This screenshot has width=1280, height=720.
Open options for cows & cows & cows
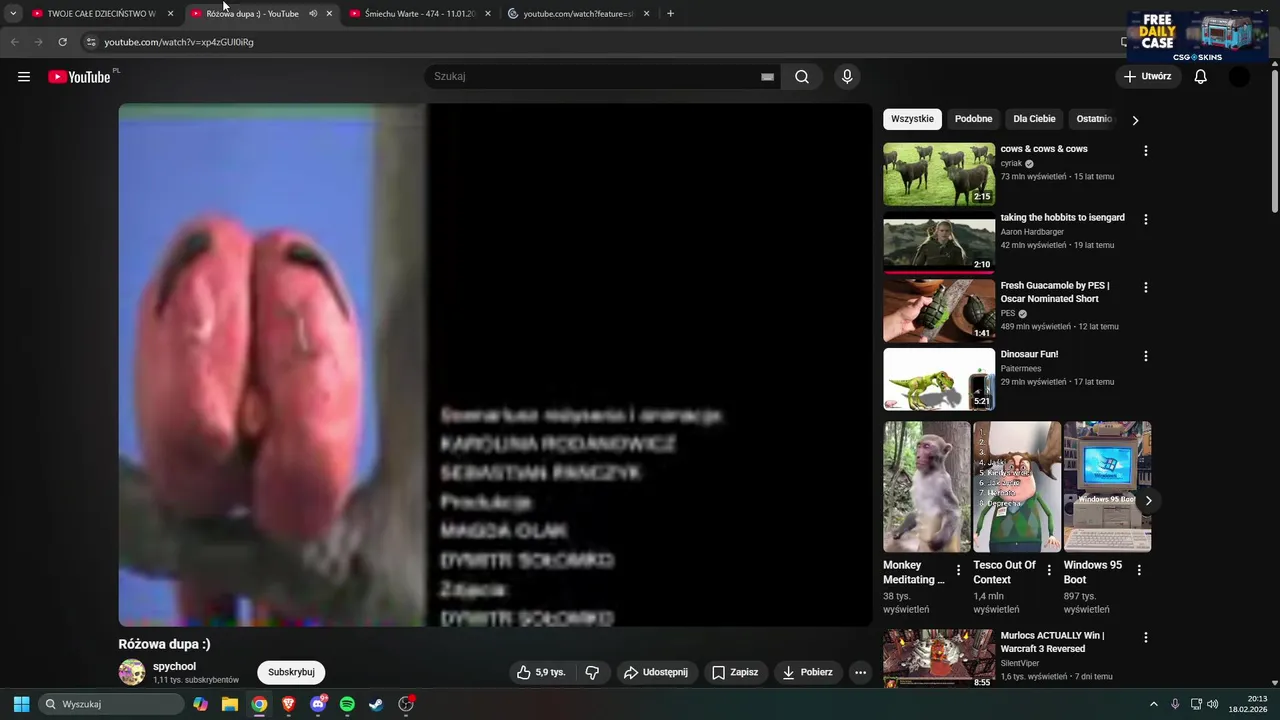(1146, 151)
